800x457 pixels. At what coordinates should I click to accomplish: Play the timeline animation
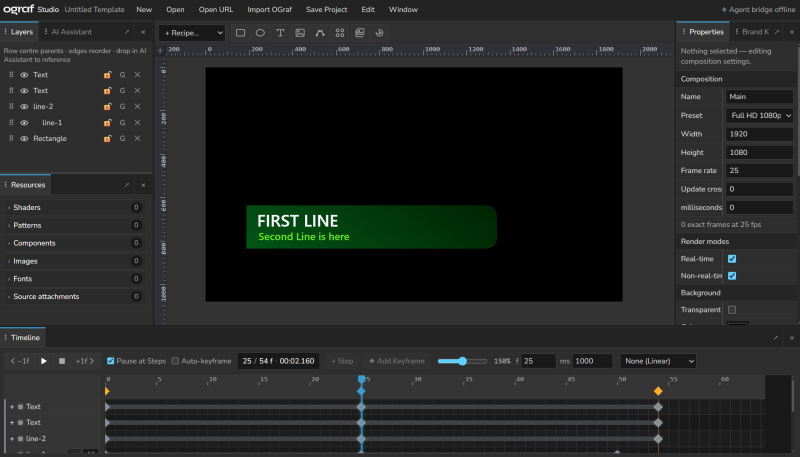44,361
